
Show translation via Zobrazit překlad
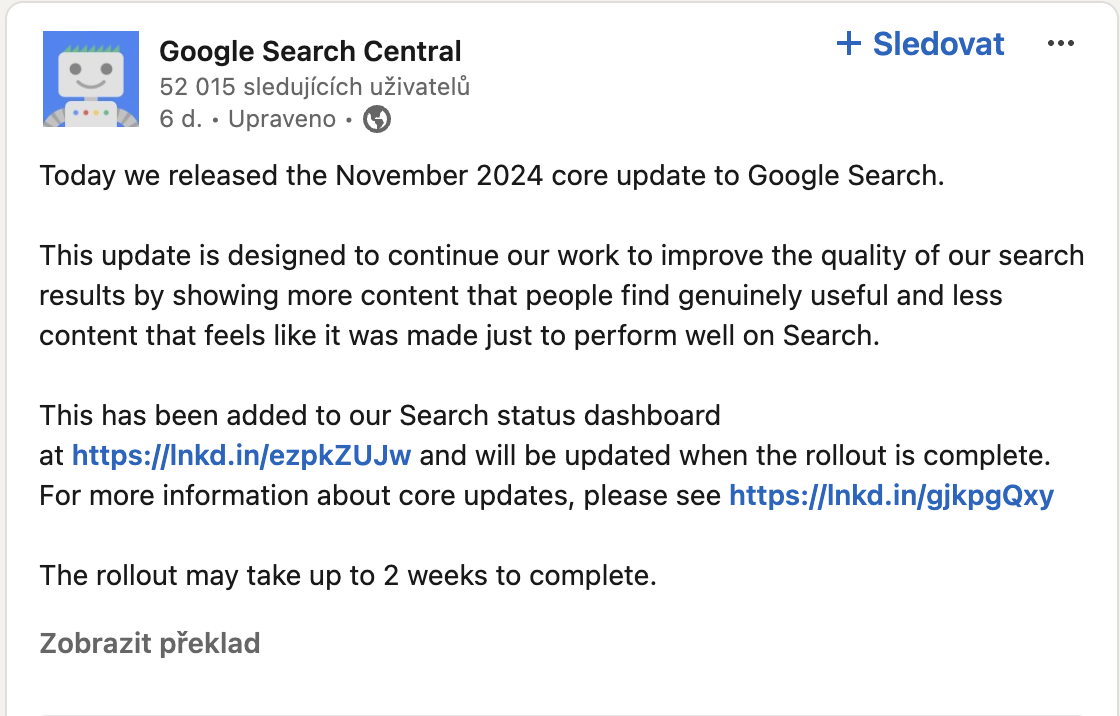(x=149, y=643)
